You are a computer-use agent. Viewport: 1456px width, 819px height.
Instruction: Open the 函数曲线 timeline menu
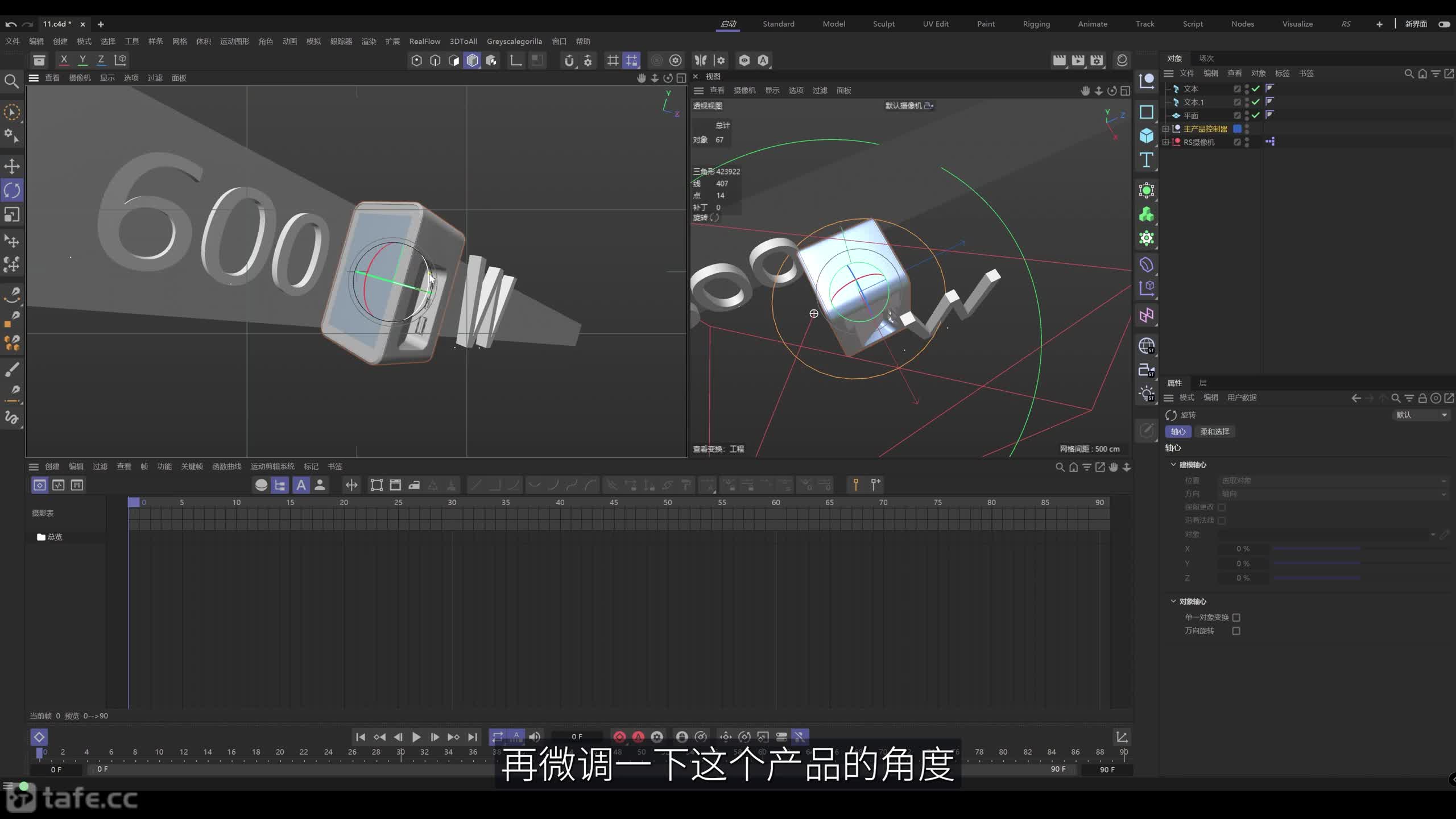226,466
